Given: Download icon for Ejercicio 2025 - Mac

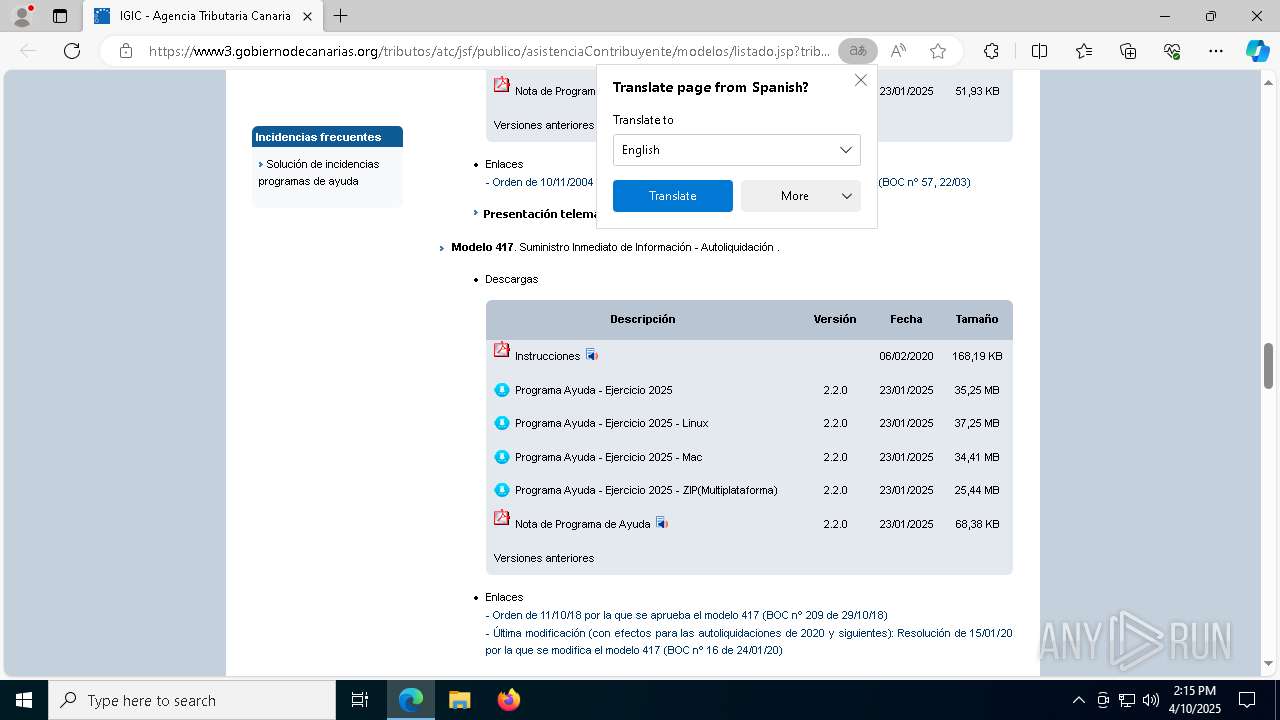Looking at the screenshot, I should coord(502,457).
